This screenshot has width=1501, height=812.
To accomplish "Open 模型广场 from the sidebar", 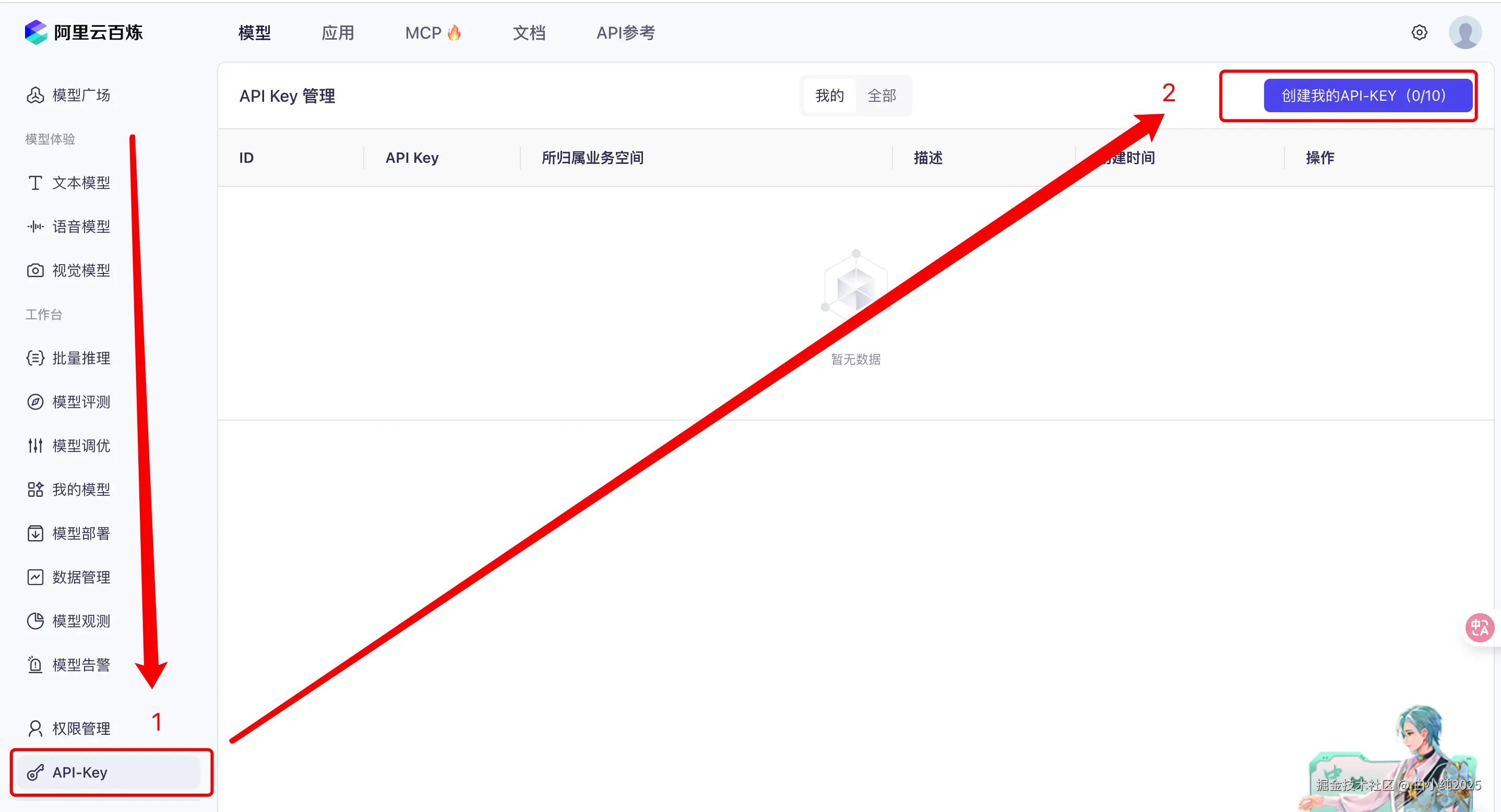I will 80,95.
